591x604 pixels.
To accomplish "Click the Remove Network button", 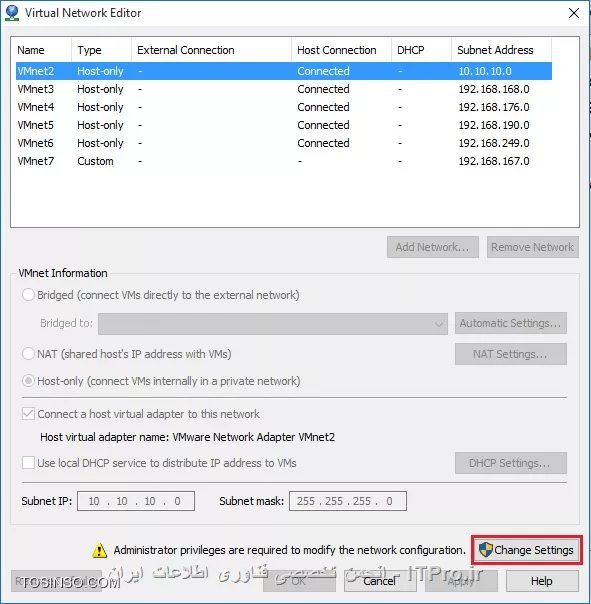I will click(532, 247).
